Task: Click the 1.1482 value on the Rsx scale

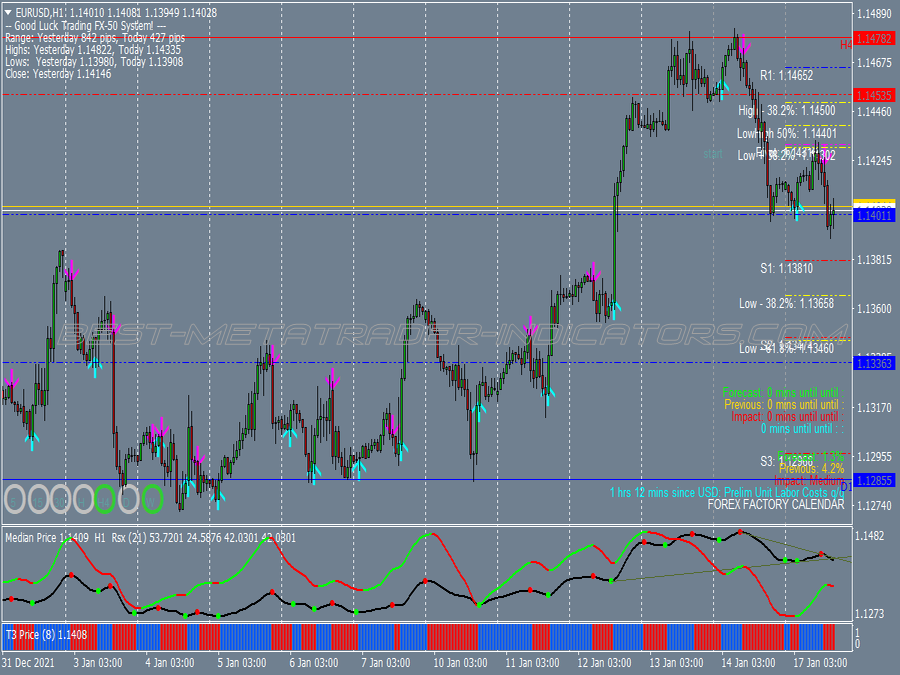Action: pos(870,536)
